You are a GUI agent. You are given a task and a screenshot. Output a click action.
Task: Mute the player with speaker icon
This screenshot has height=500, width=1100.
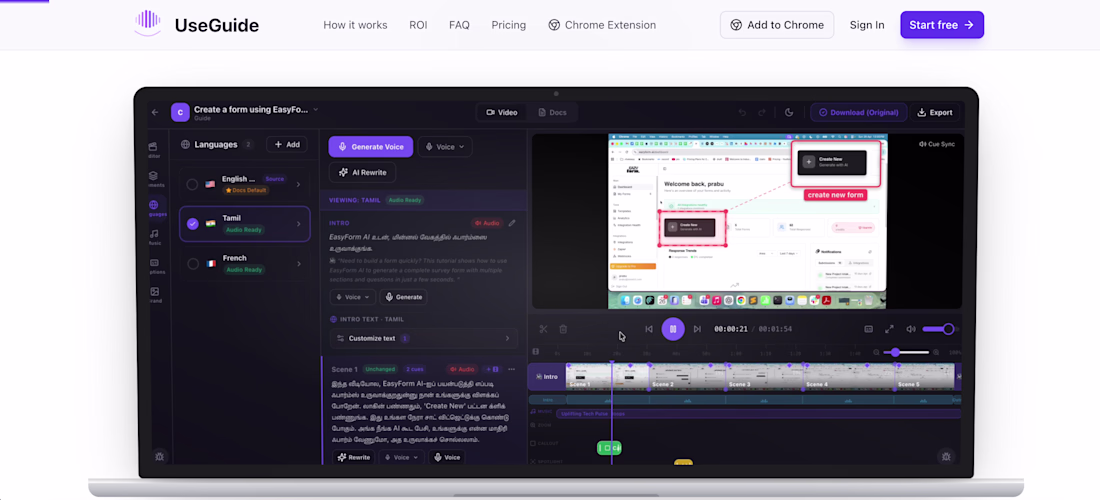click(911, 329)
